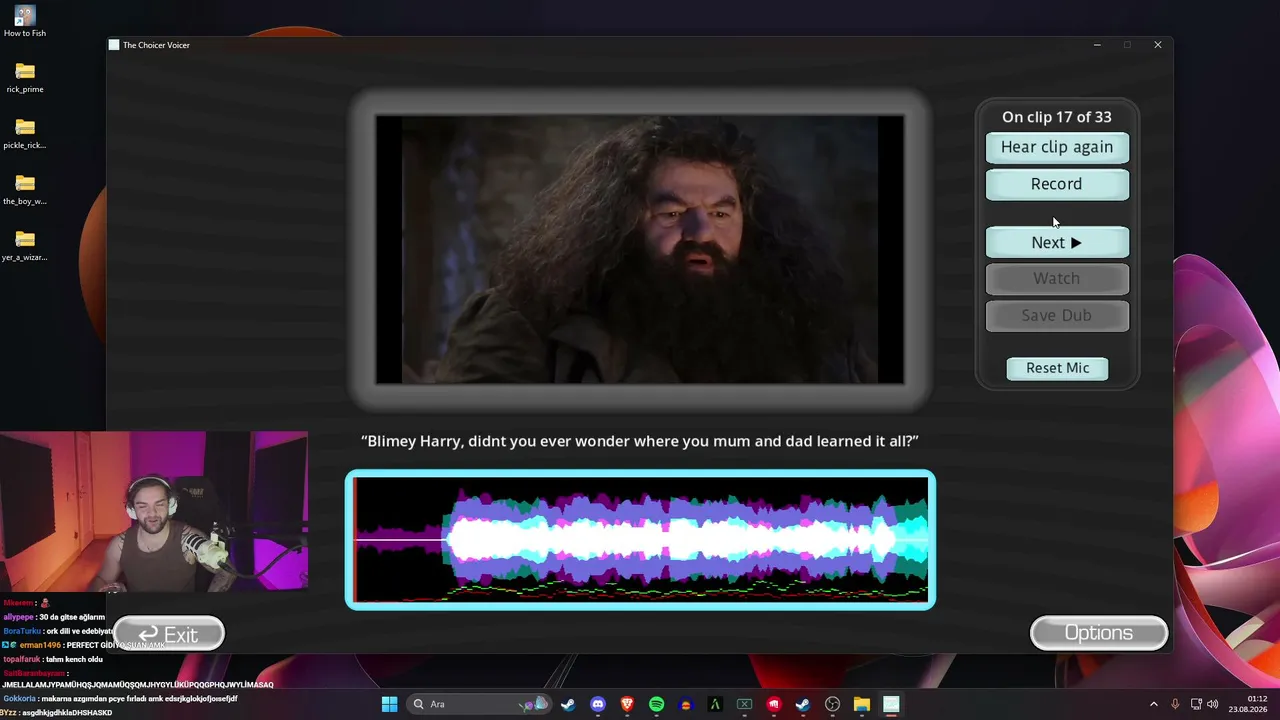This screenshot has width=1280, height=720.
Task: Start recording with the Record button
Action: pos(1057,184)
